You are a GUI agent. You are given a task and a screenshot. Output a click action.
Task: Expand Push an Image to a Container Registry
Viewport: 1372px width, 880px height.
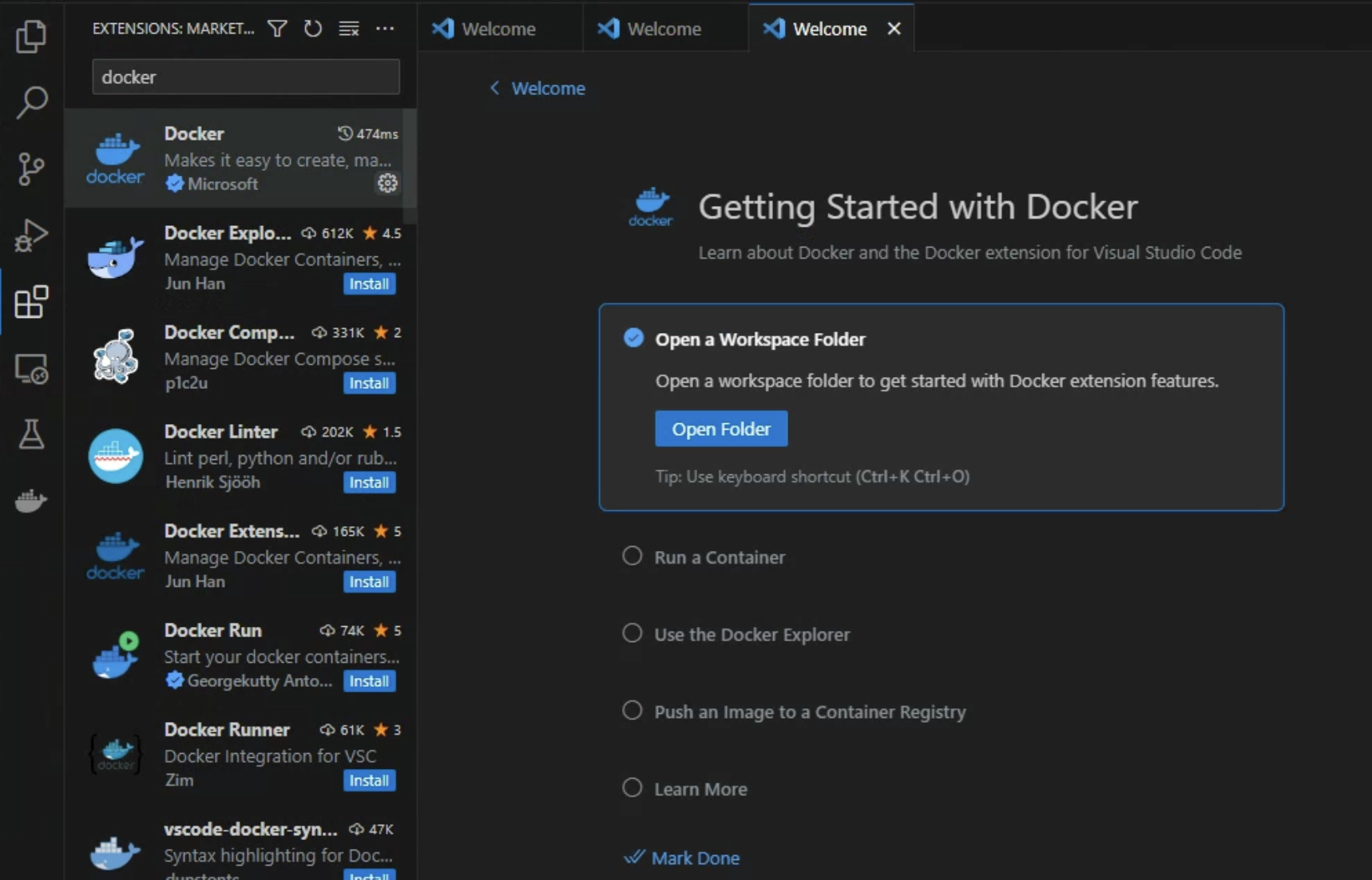coord(810,712)
